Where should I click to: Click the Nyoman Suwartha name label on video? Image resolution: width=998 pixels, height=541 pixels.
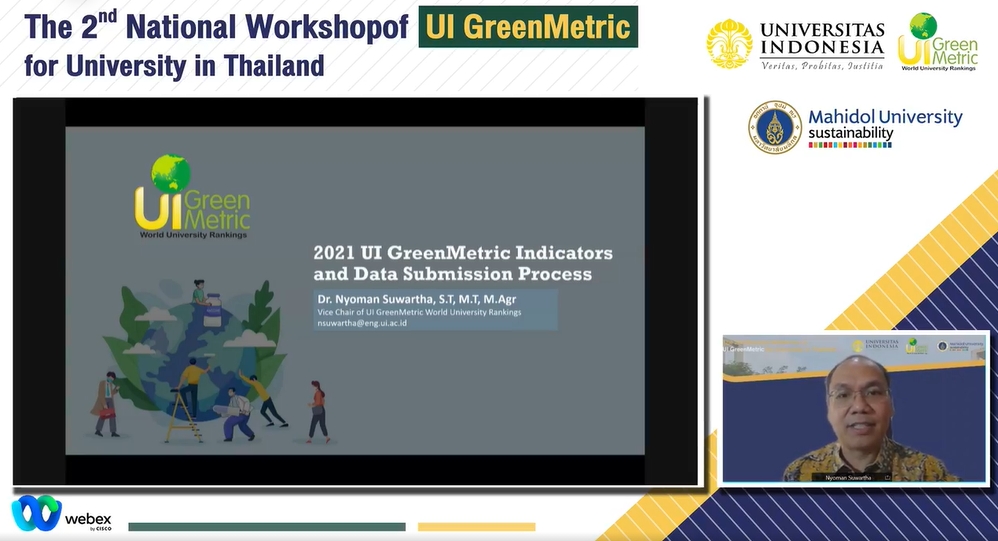pyautogui.click(x=849, y=477)
